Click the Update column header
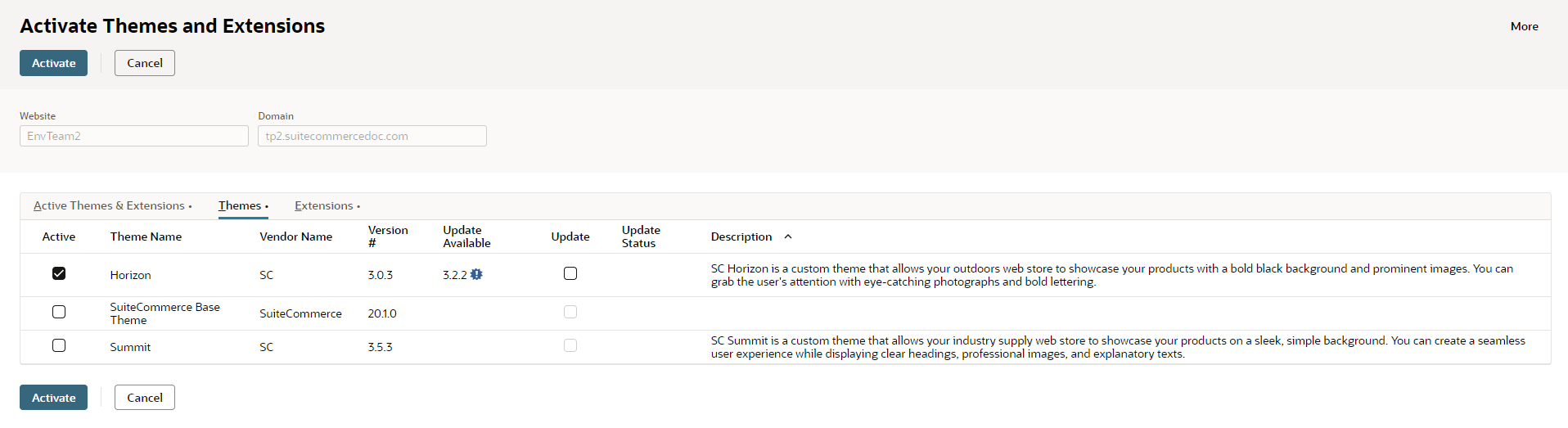Viewport: 1568px width, 428px height. pos(570,237)
